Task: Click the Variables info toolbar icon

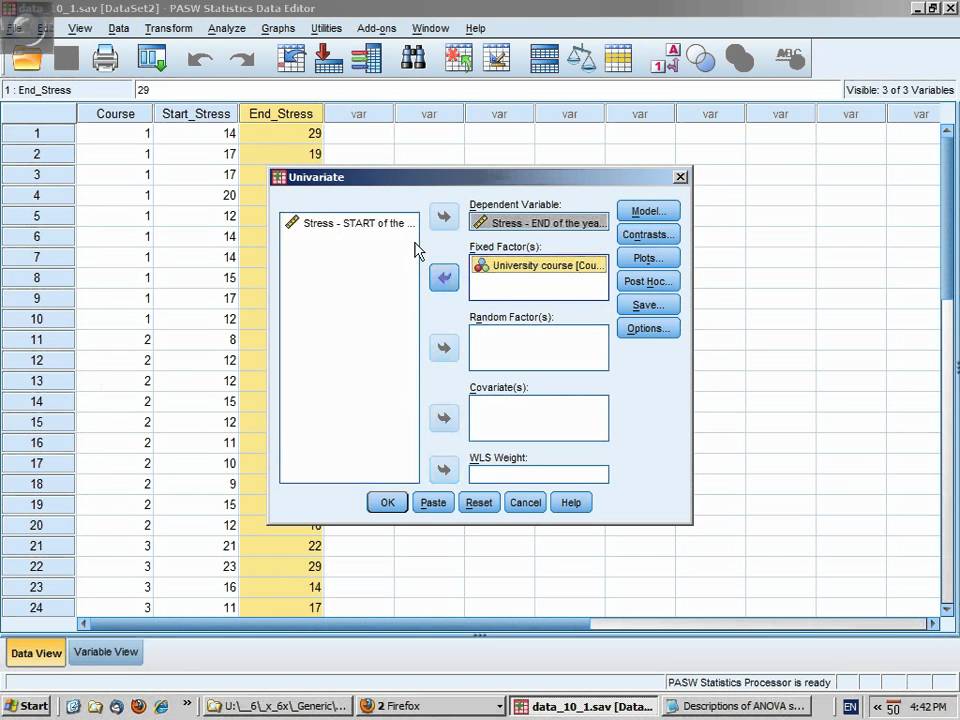Action: click(366, 59)
